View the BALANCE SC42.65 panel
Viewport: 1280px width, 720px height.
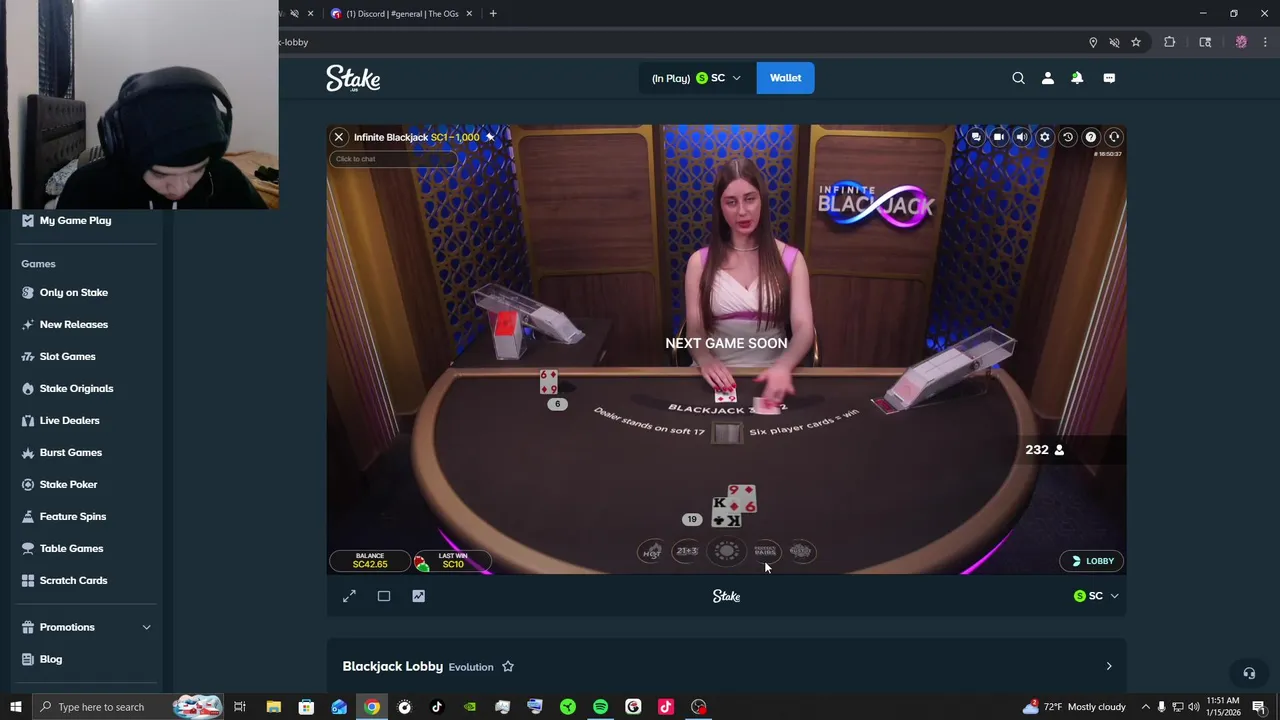[370, 560]
